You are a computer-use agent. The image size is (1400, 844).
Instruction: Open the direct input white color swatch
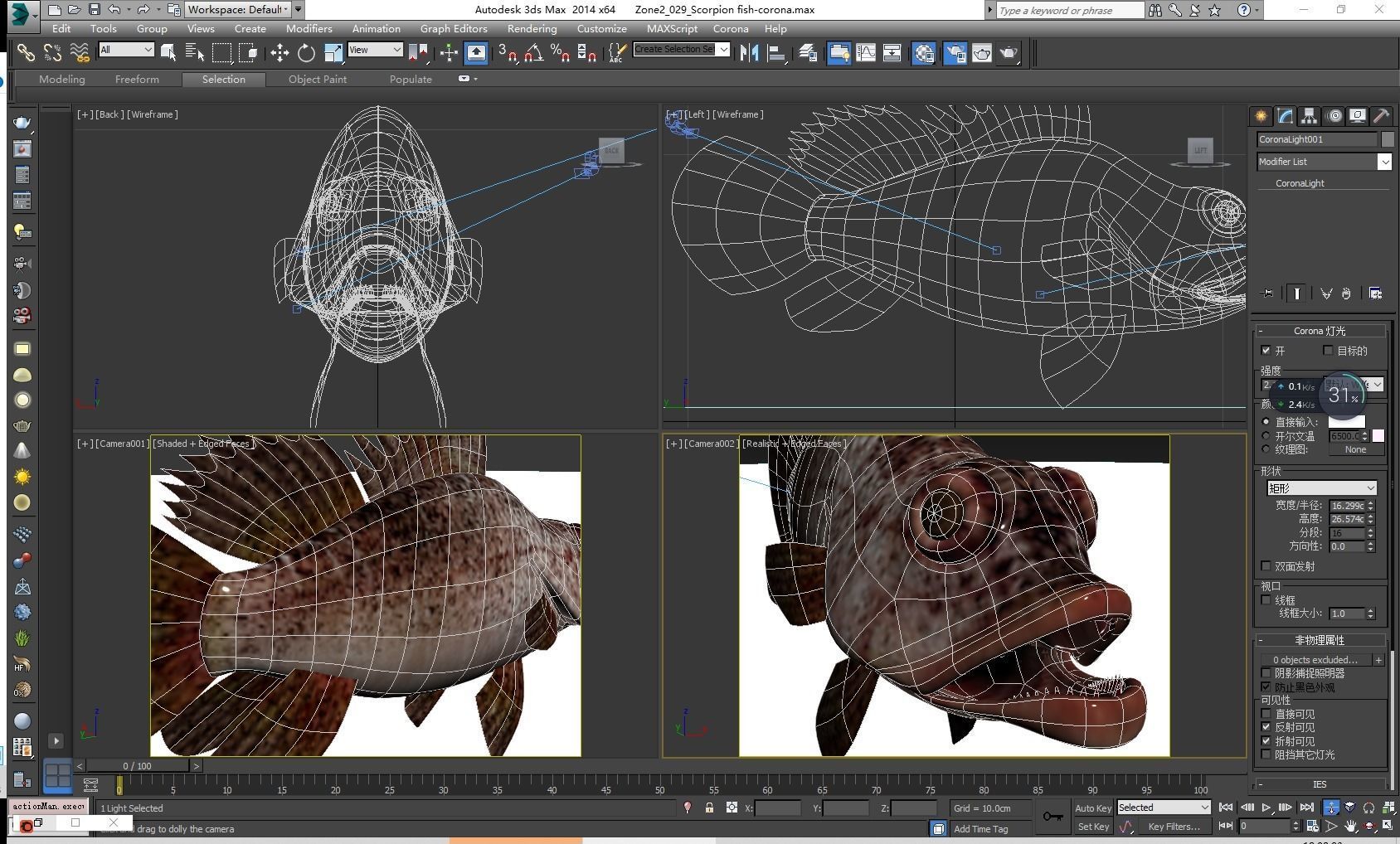(1346, 422)
